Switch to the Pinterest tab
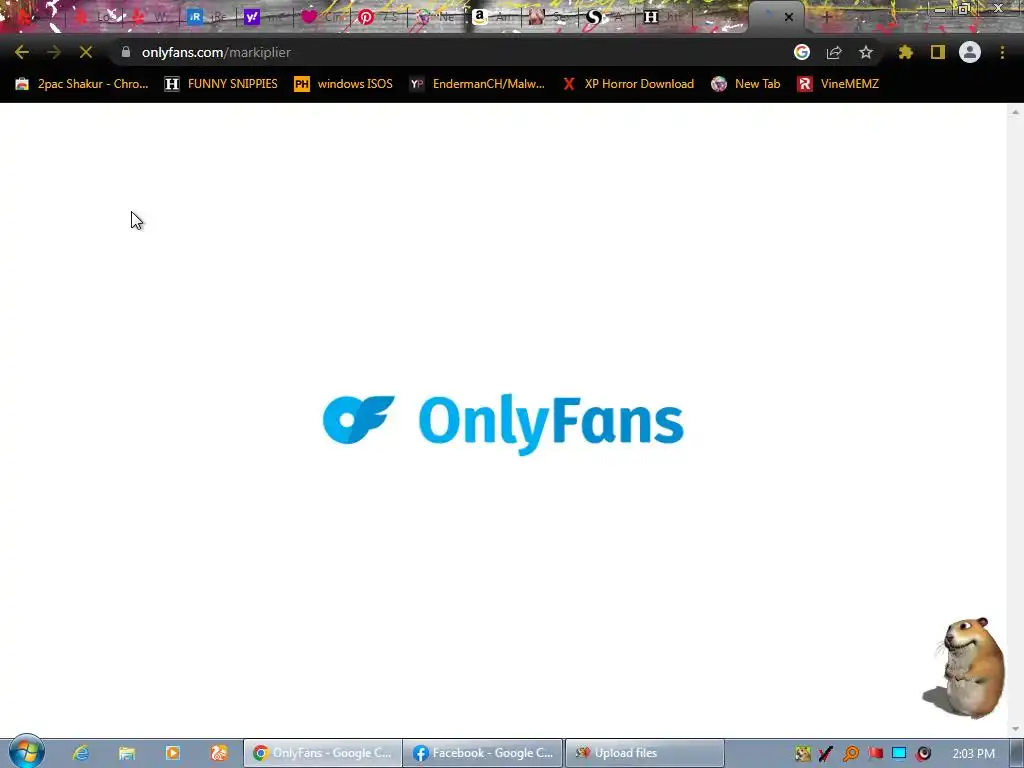The width and height of the screenshot is (1024, 768). (x=377, y=17)
